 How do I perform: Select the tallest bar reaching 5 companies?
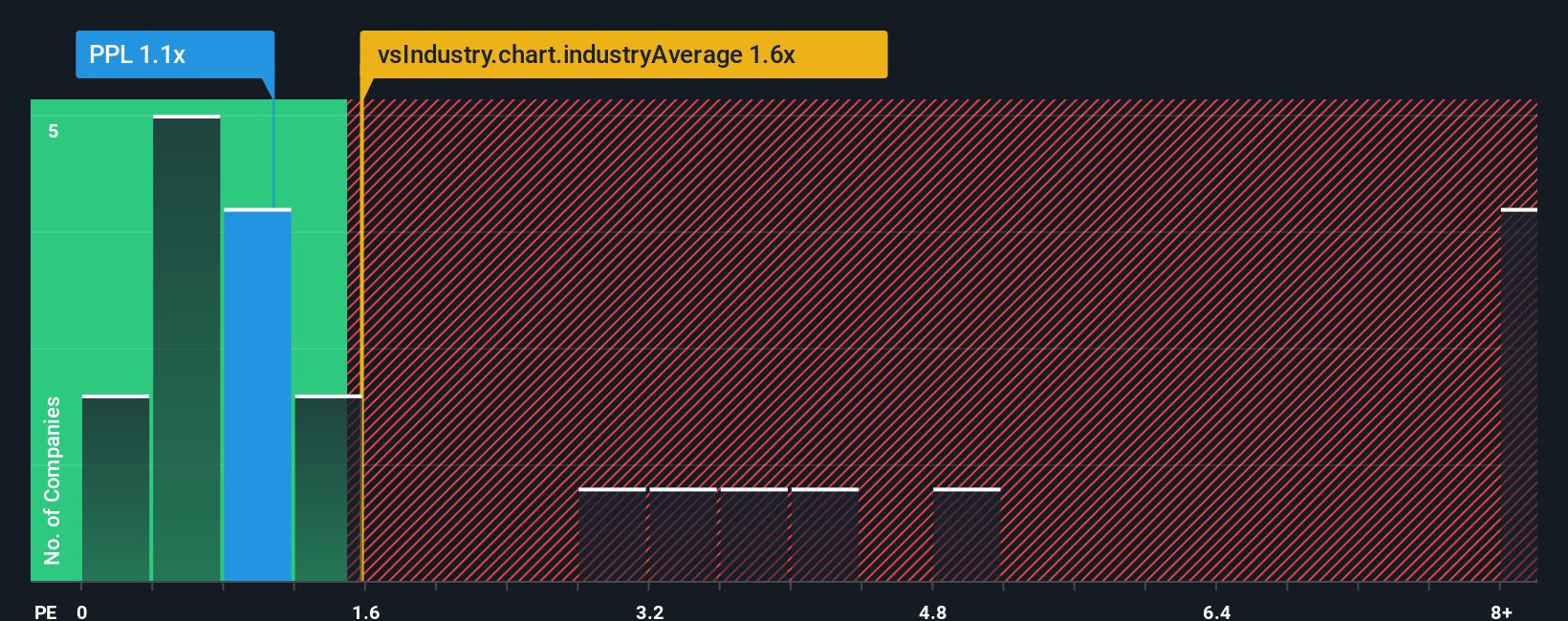click(186, 348)
